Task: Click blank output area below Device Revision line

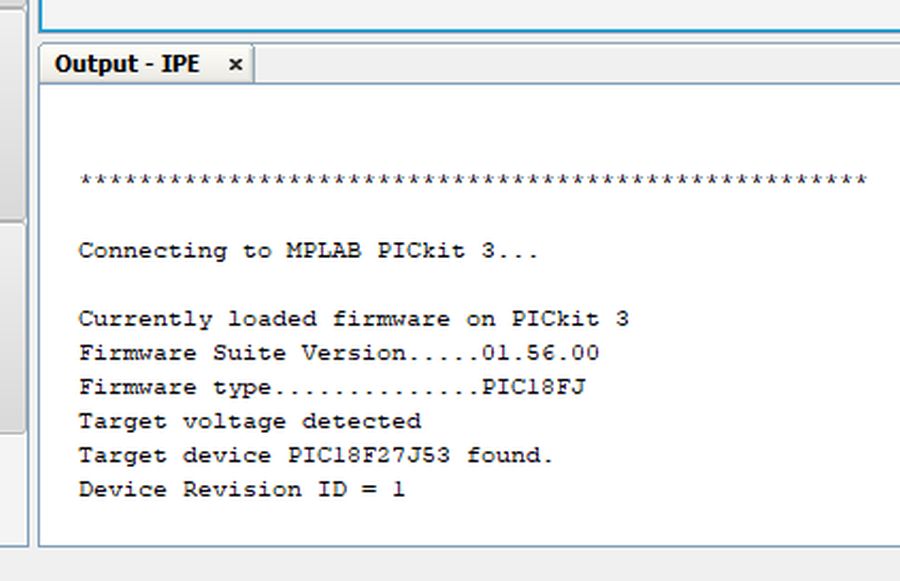Action: click(470, 524)
